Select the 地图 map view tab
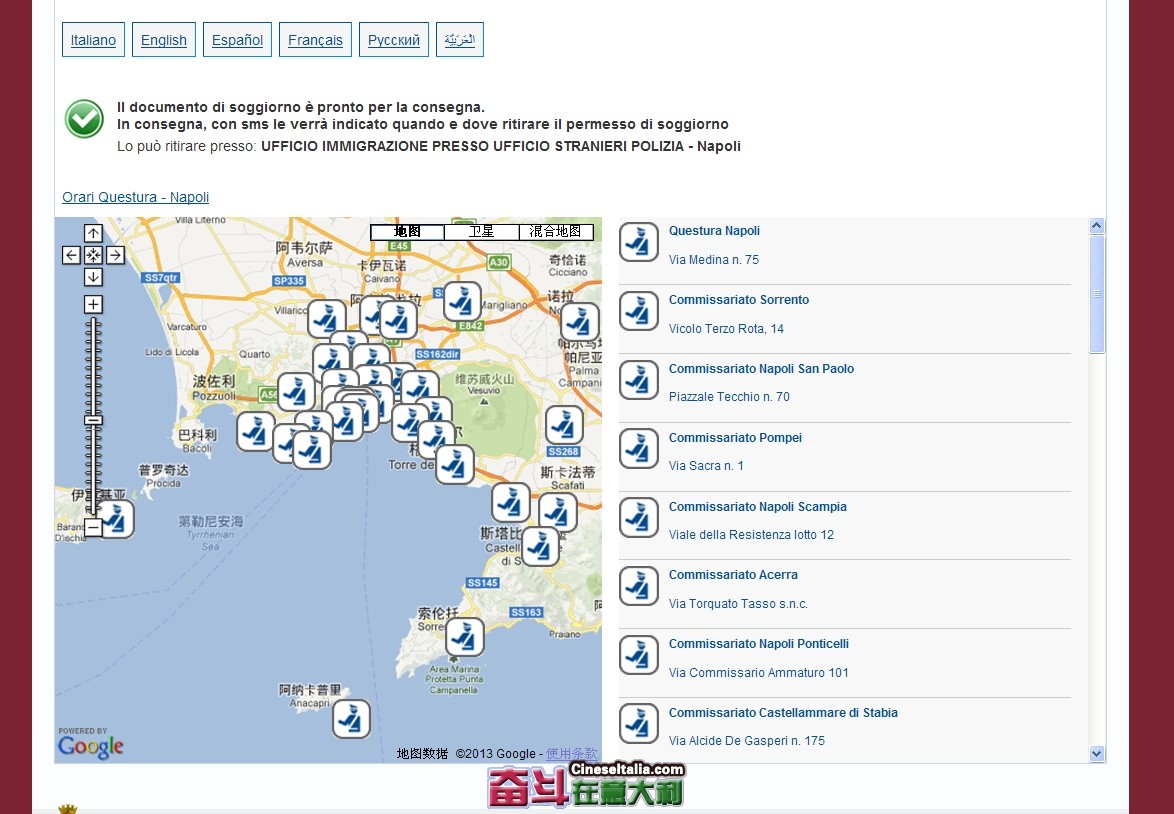This screenshot has width=1174, height=814. coord(407,231)
